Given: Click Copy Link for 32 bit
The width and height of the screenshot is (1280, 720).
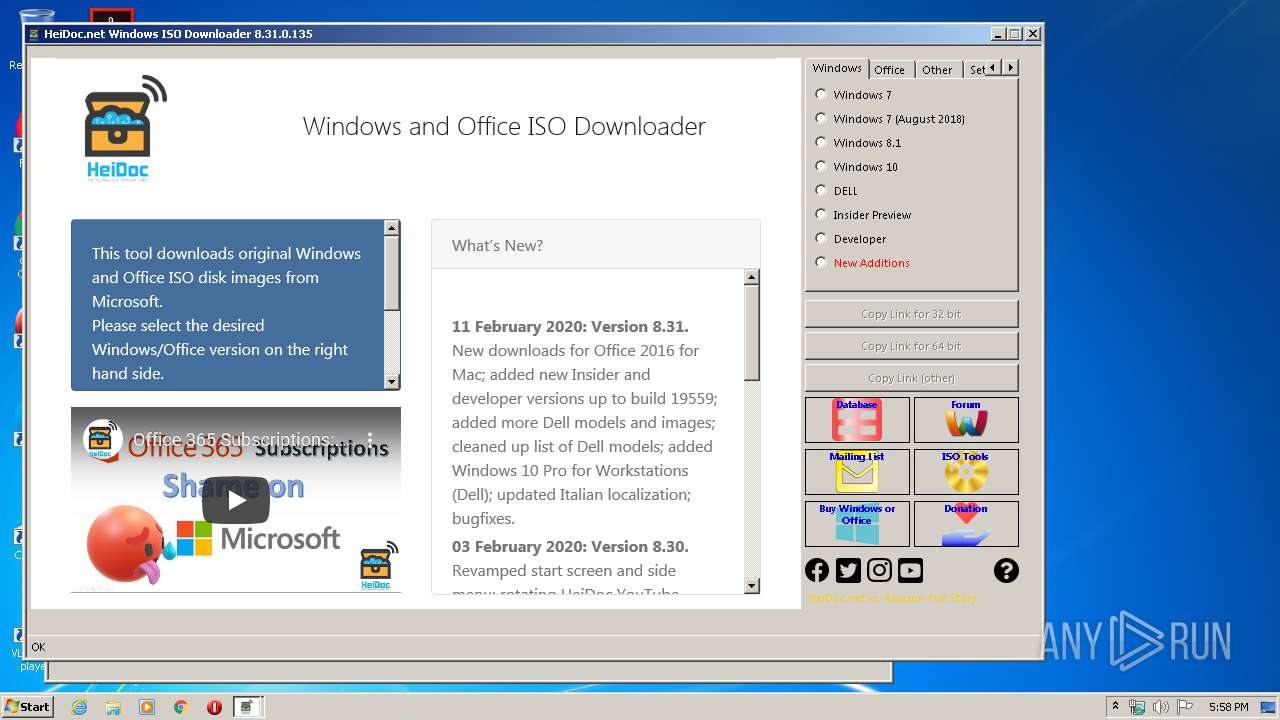Looking at the screenshot, I should pyautogui.click(x=911, y=314).
